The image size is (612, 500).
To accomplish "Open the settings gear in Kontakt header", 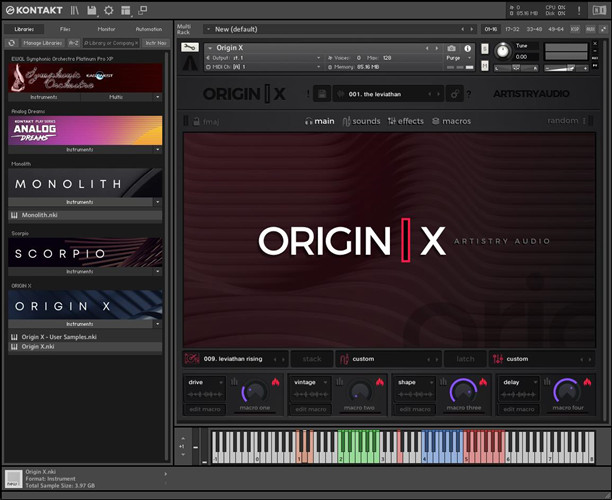I will coord(109,10).
